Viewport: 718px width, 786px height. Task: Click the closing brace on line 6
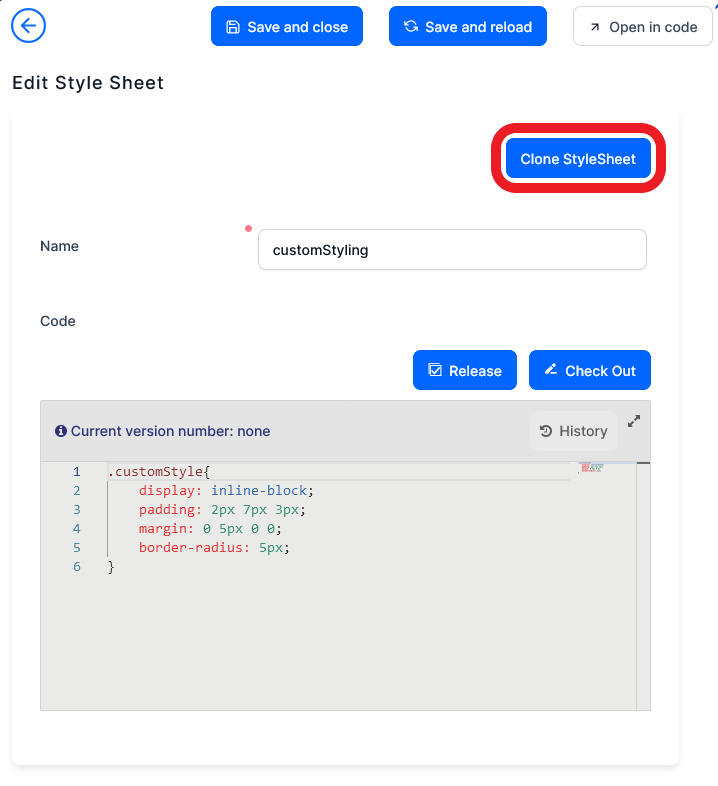pos(112,567)
